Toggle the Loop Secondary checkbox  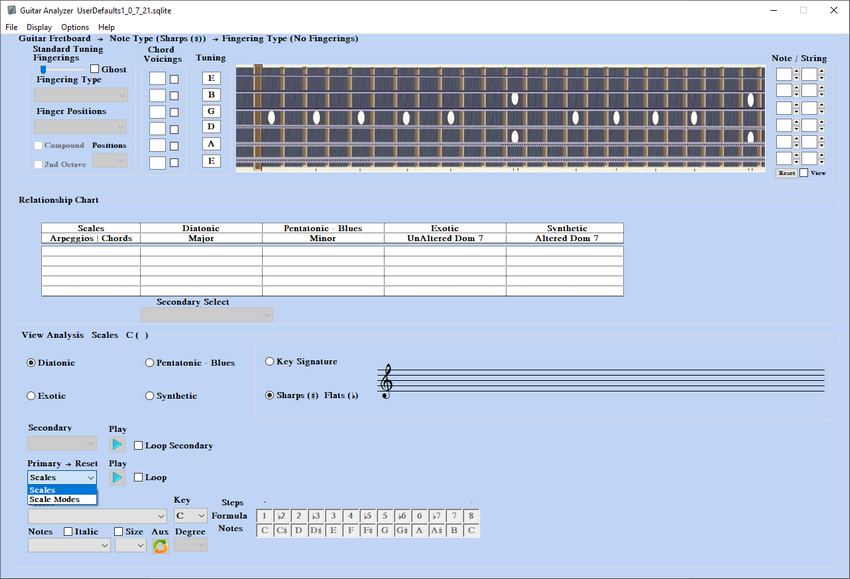139,445
